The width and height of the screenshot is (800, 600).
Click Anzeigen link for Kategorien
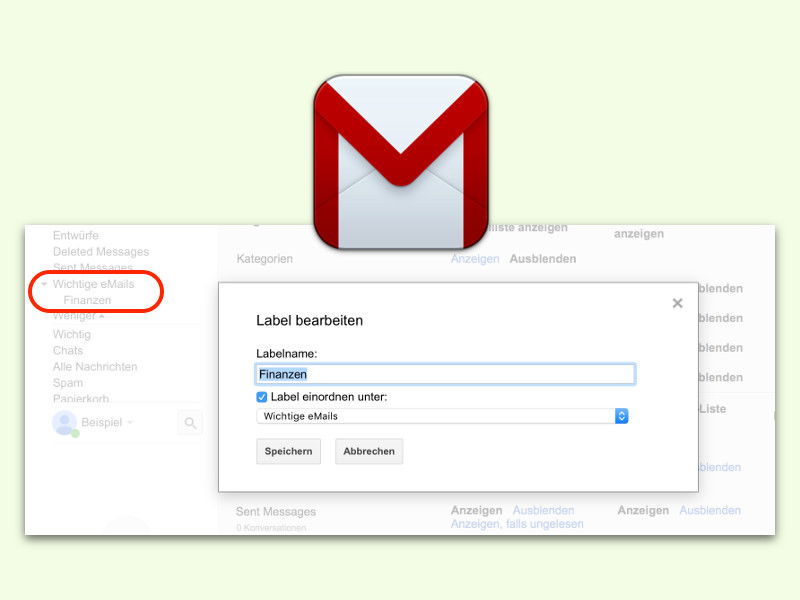(475, 259)
